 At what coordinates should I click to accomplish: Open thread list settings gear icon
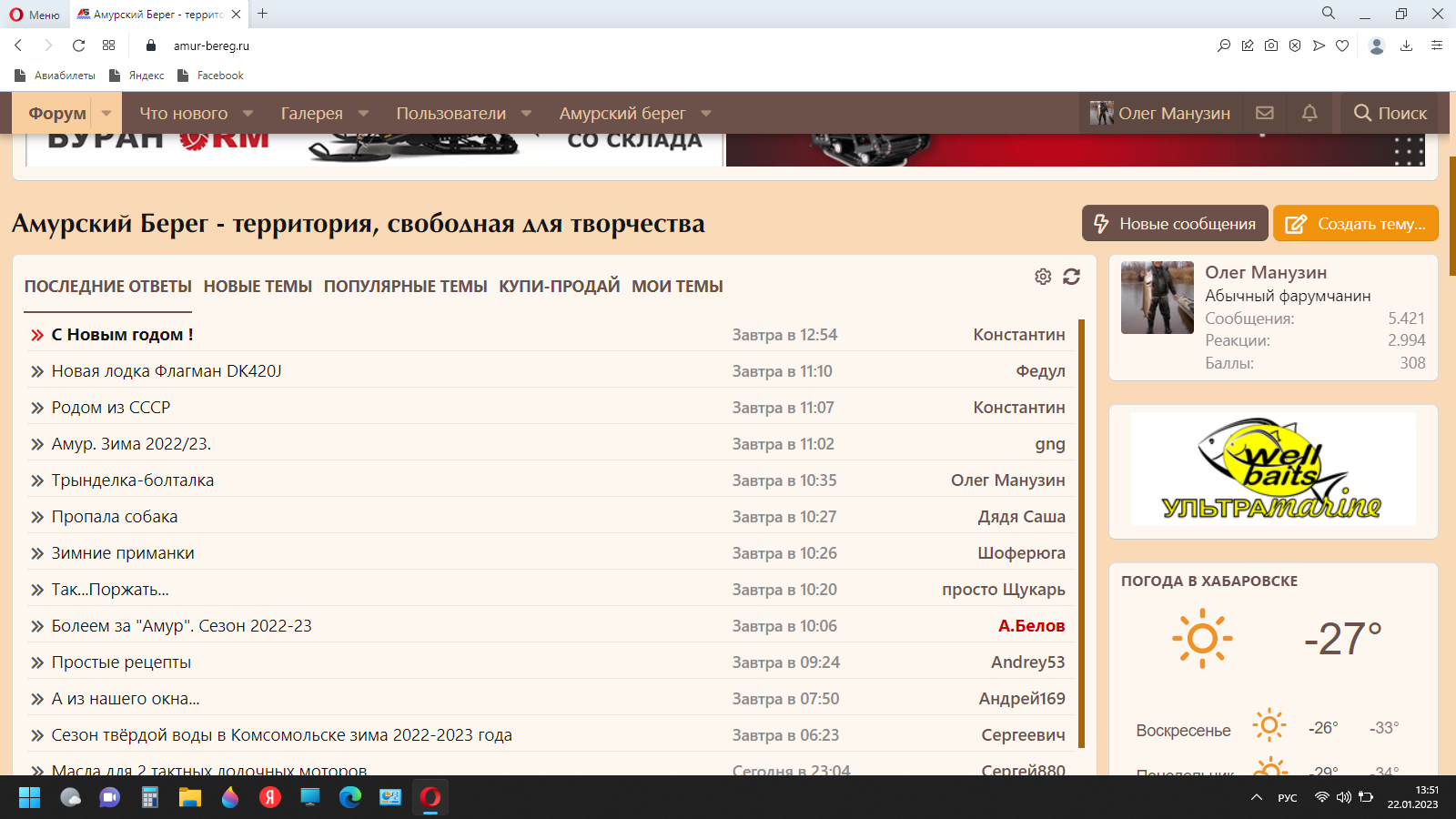tap(1042, 277)
